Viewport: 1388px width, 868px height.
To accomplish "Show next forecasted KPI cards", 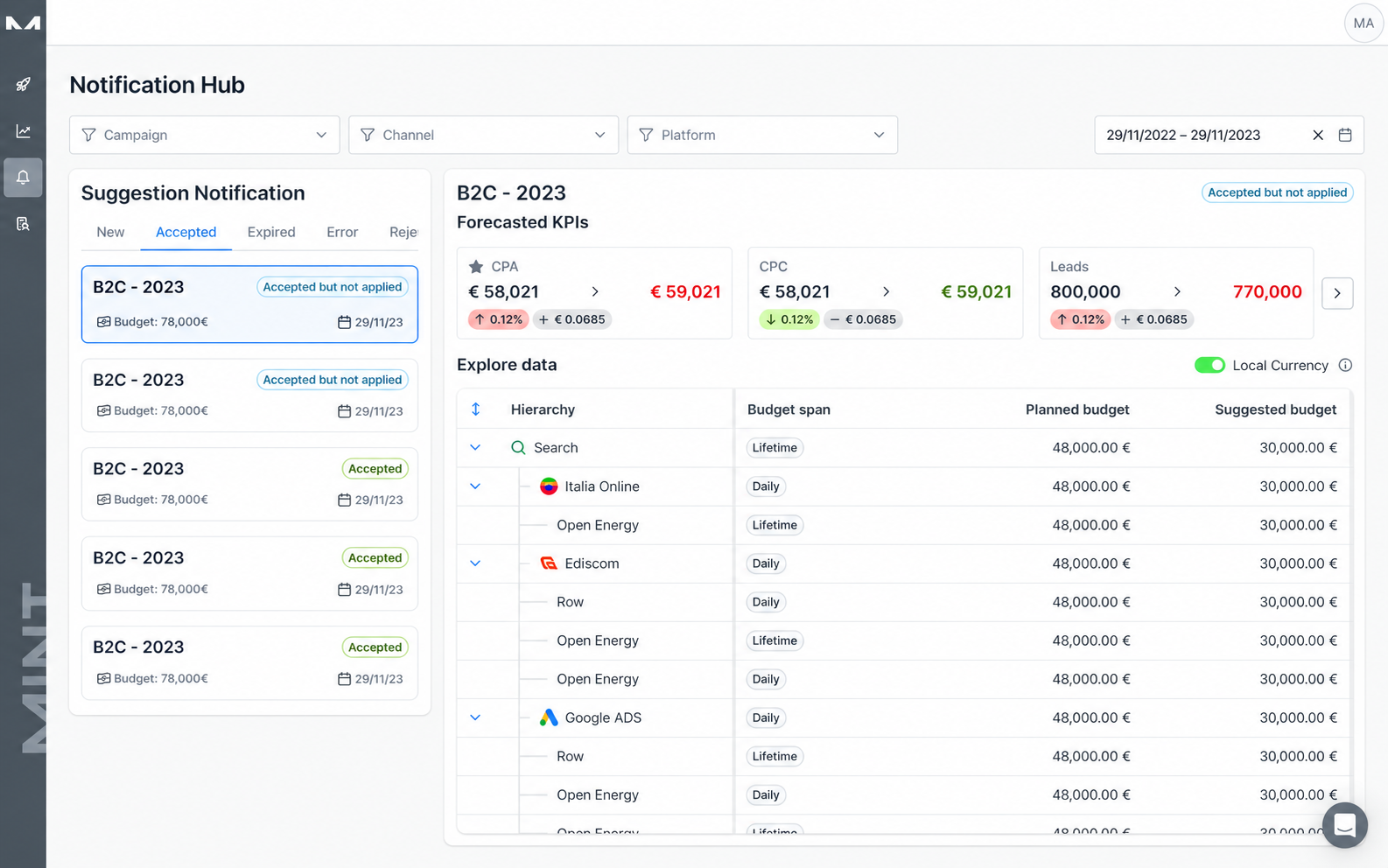I will [1337, 293].
